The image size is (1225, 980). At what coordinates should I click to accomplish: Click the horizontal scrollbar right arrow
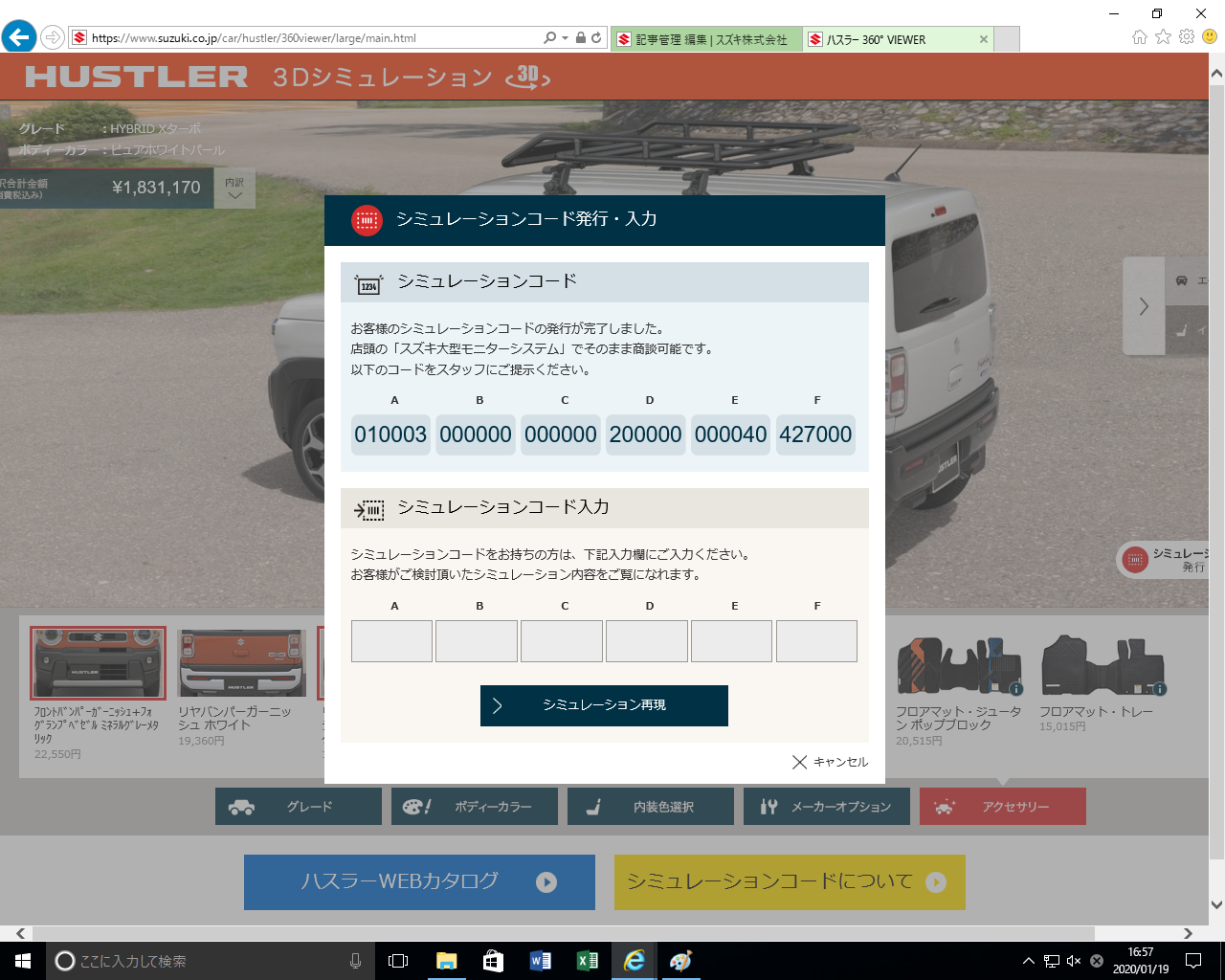(x=1188, y=933)
